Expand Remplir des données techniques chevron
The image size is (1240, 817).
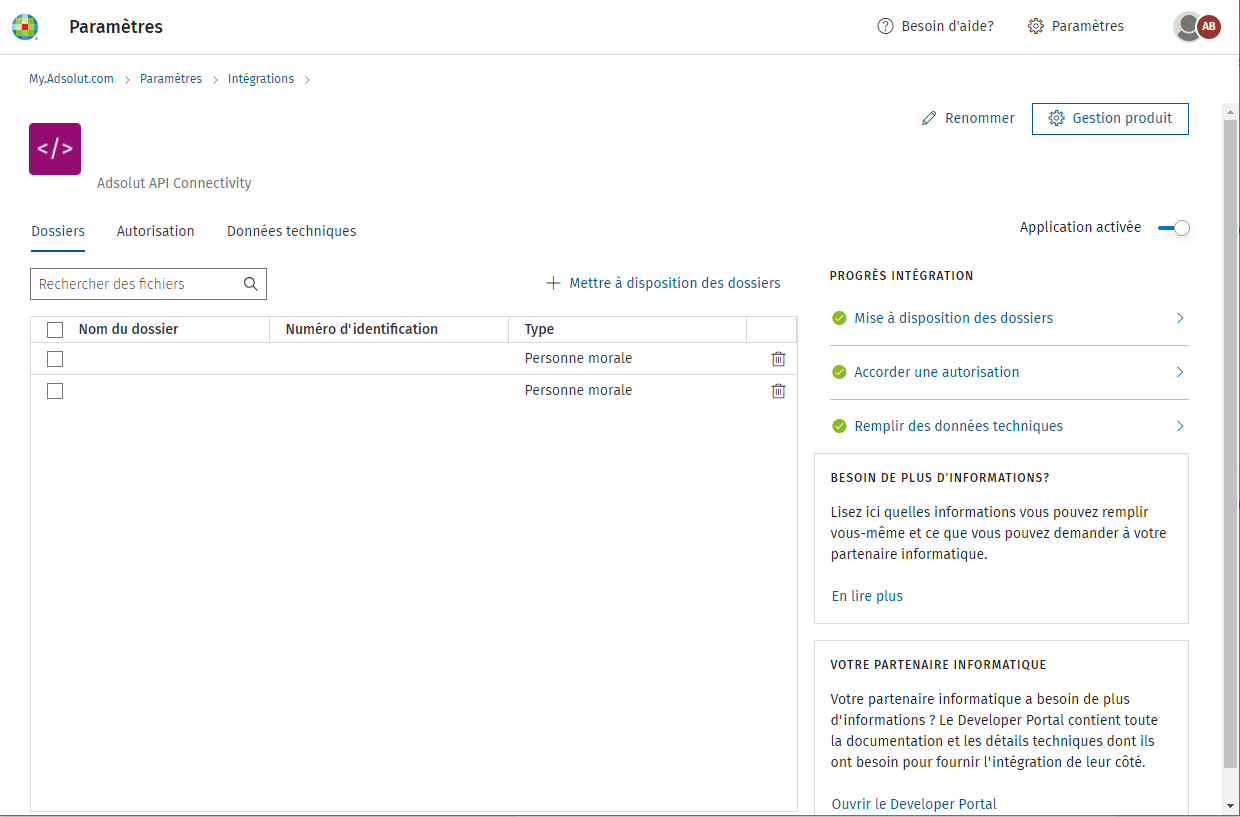pos(1180,426)
